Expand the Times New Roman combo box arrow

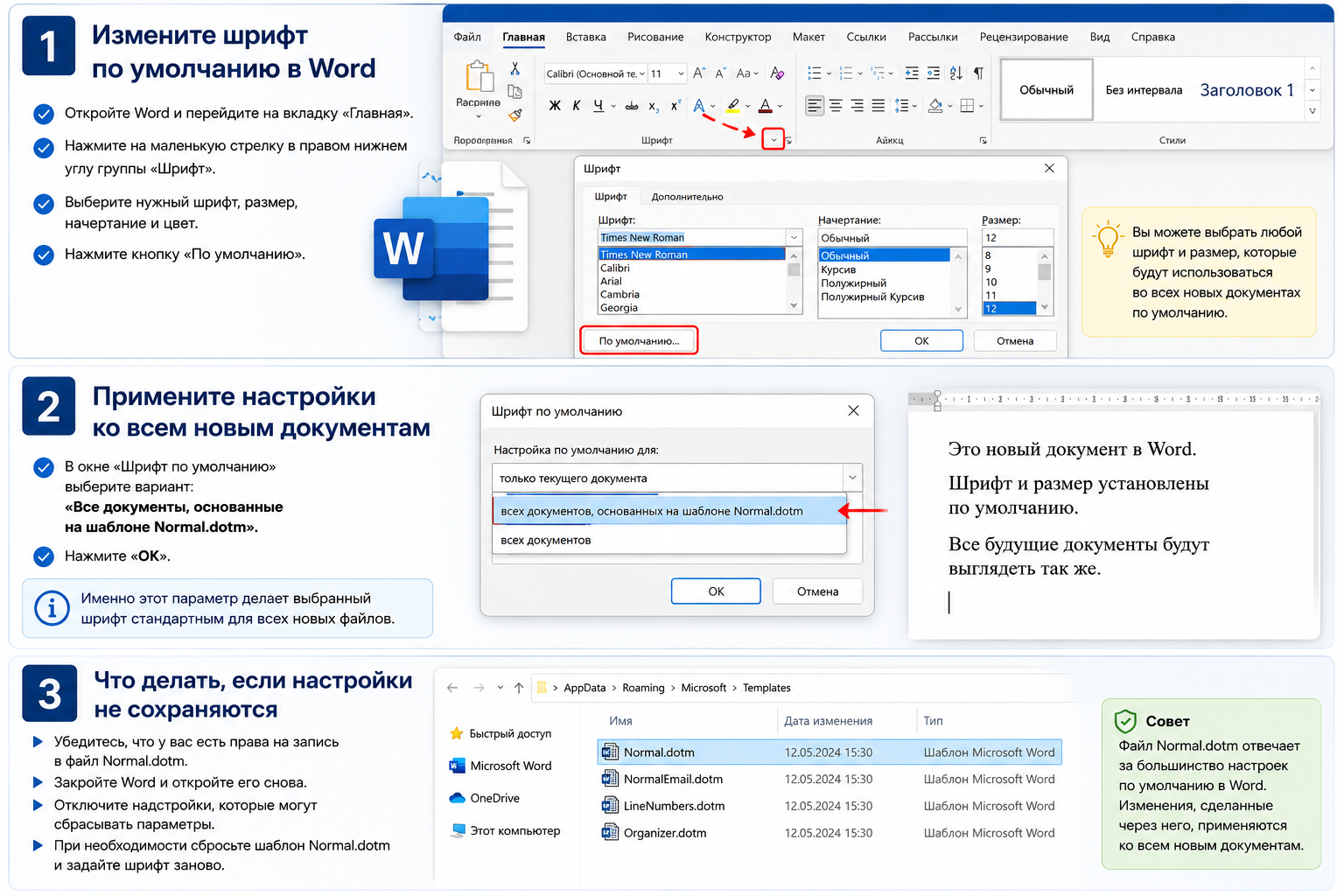(794, 237)
